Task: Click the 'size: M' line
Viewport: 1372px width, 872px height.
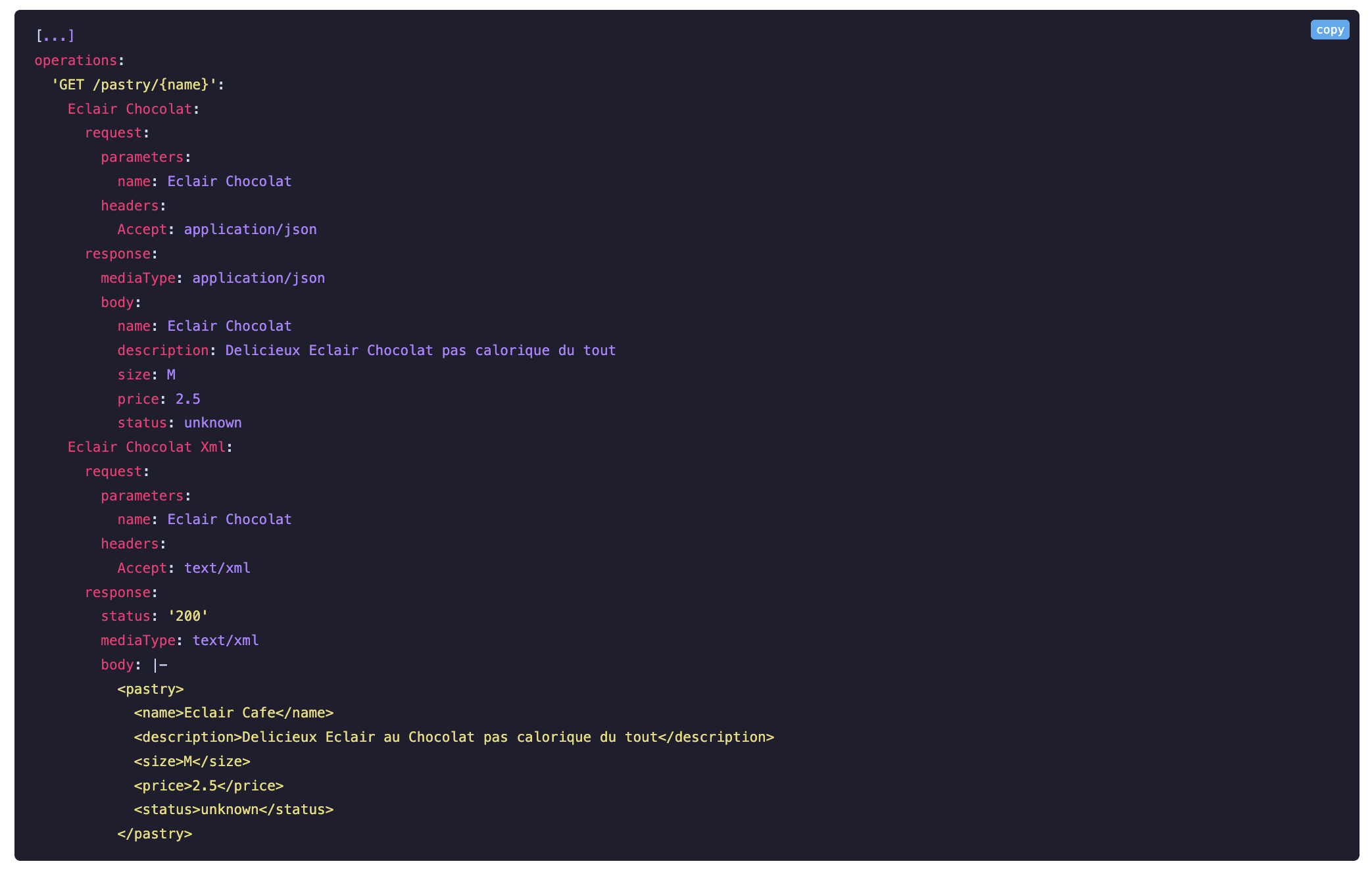Action: (x=146, y=375)
